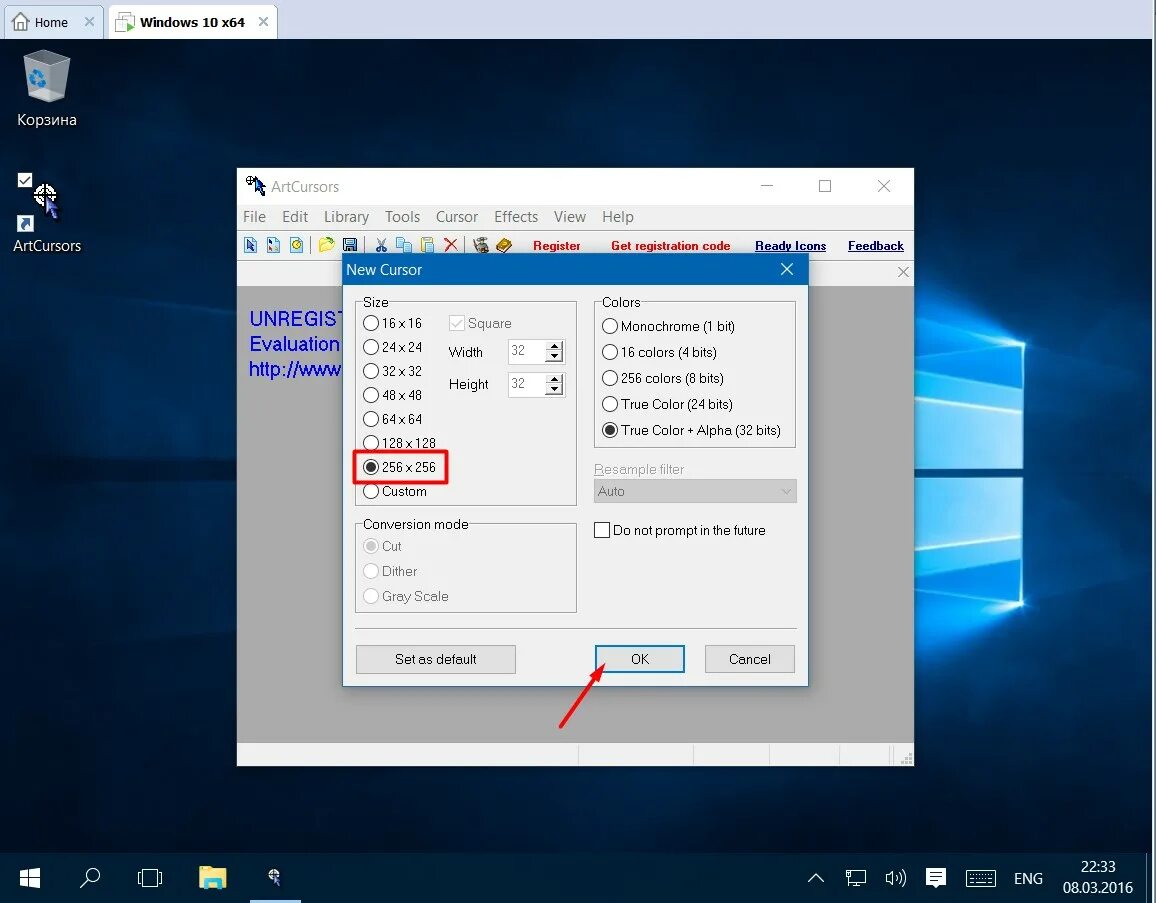Show hidden tray icons chevron

pyautogui.click(x=815, y=877)
